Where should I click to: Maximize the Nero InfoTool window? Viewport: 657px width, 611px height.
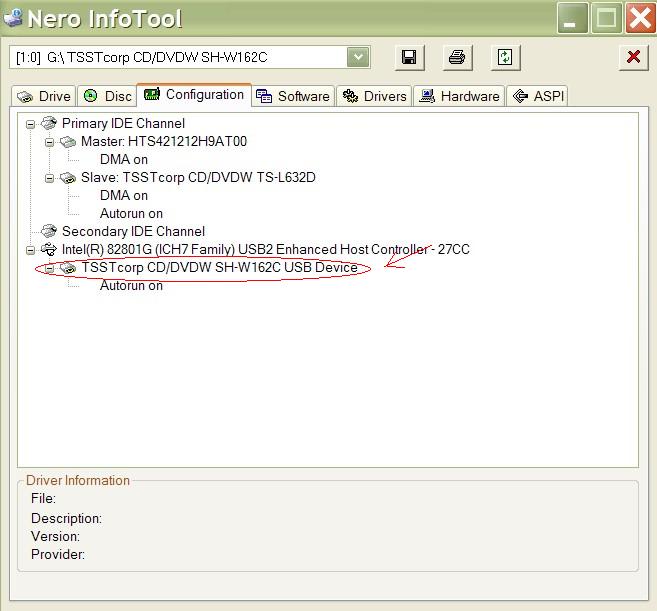tap(606, 18)
